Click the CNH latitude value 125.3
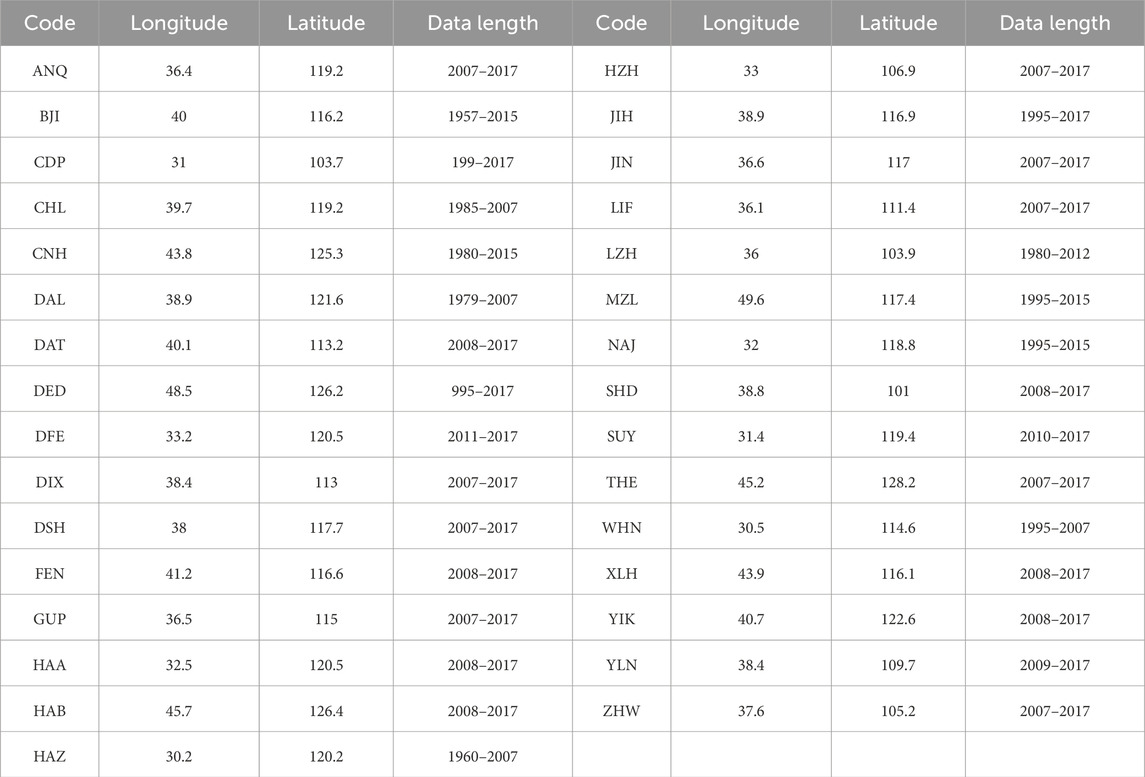The image size is (1145, 777). point(326,253)
